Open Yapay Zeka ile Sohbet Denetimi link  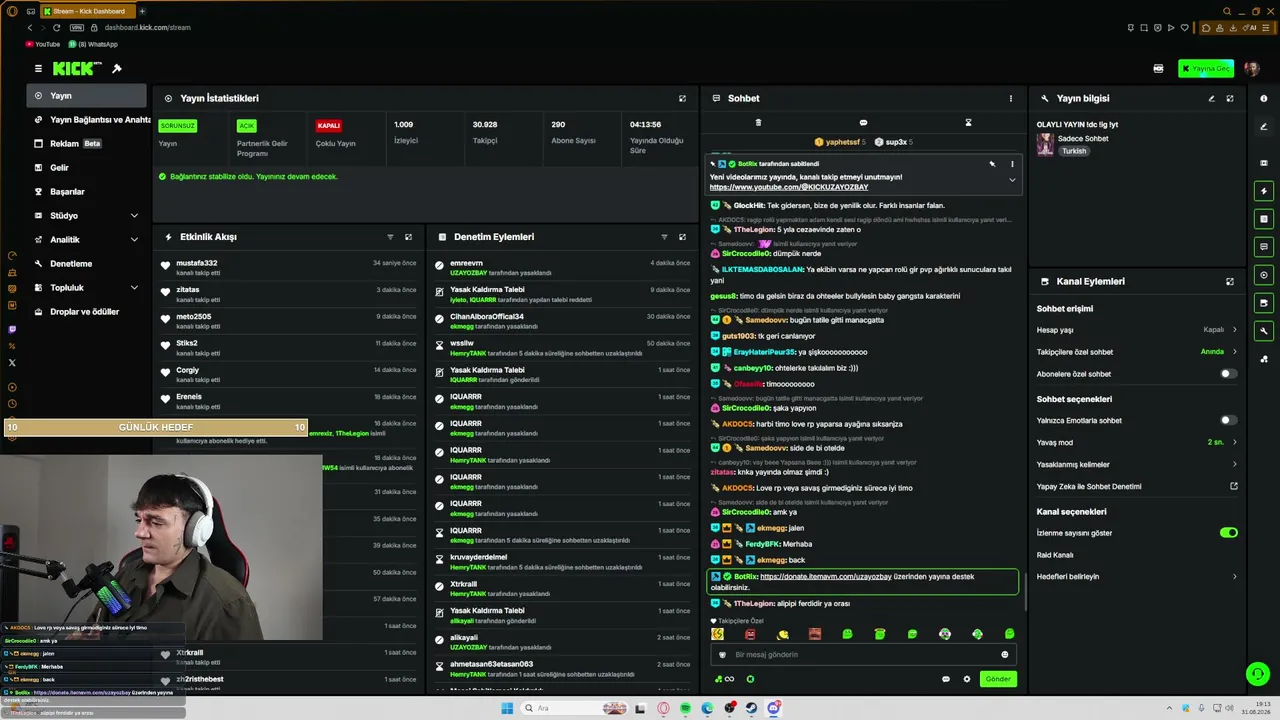1137,487
